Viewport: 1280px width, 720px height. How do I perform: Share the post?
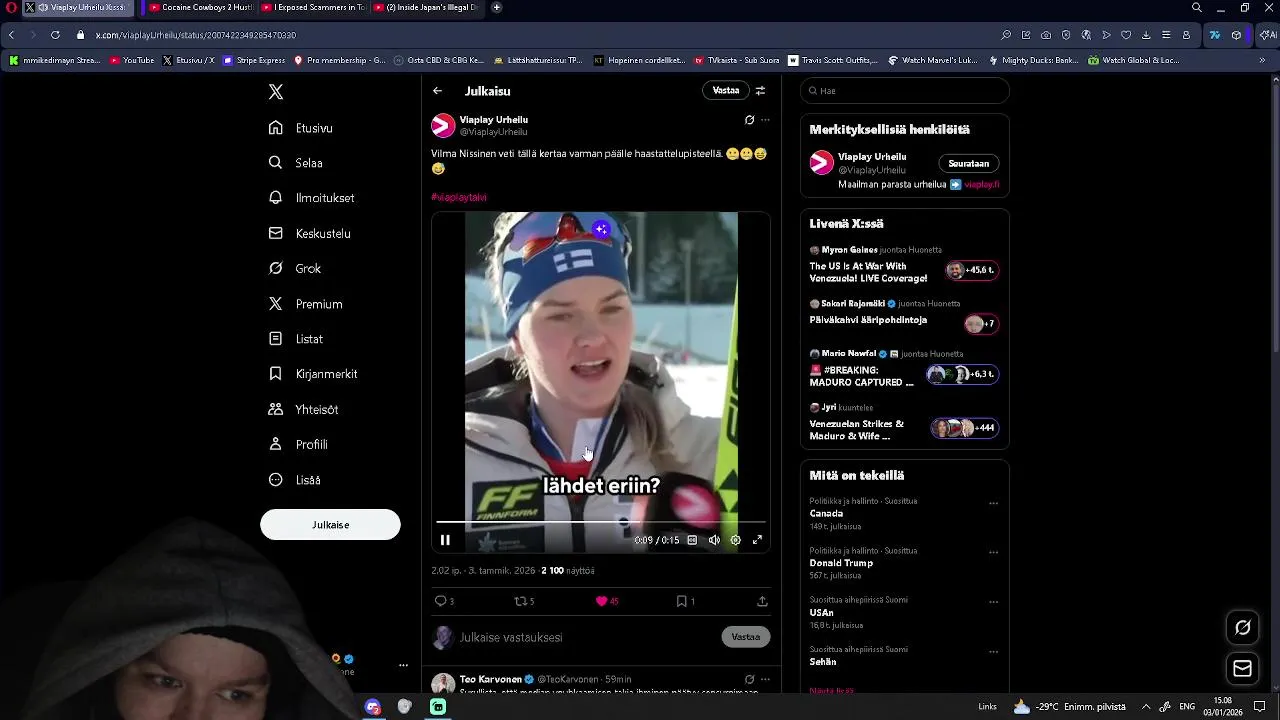pos(762,601)
